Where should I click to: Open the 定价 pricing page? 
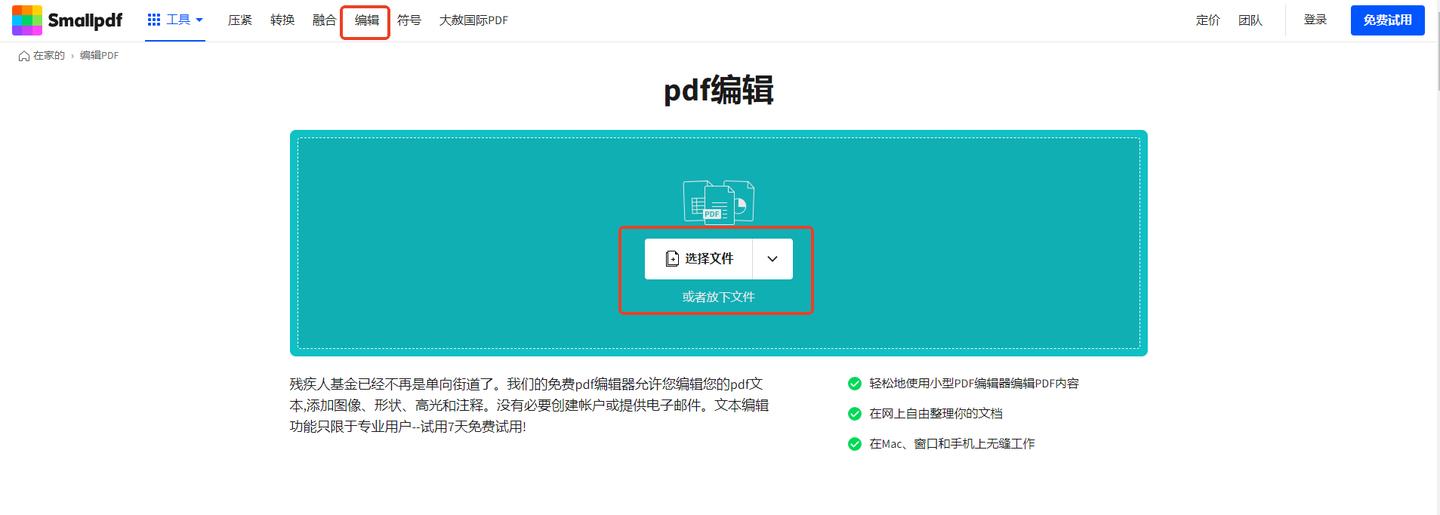click(x=1207, y=20)
